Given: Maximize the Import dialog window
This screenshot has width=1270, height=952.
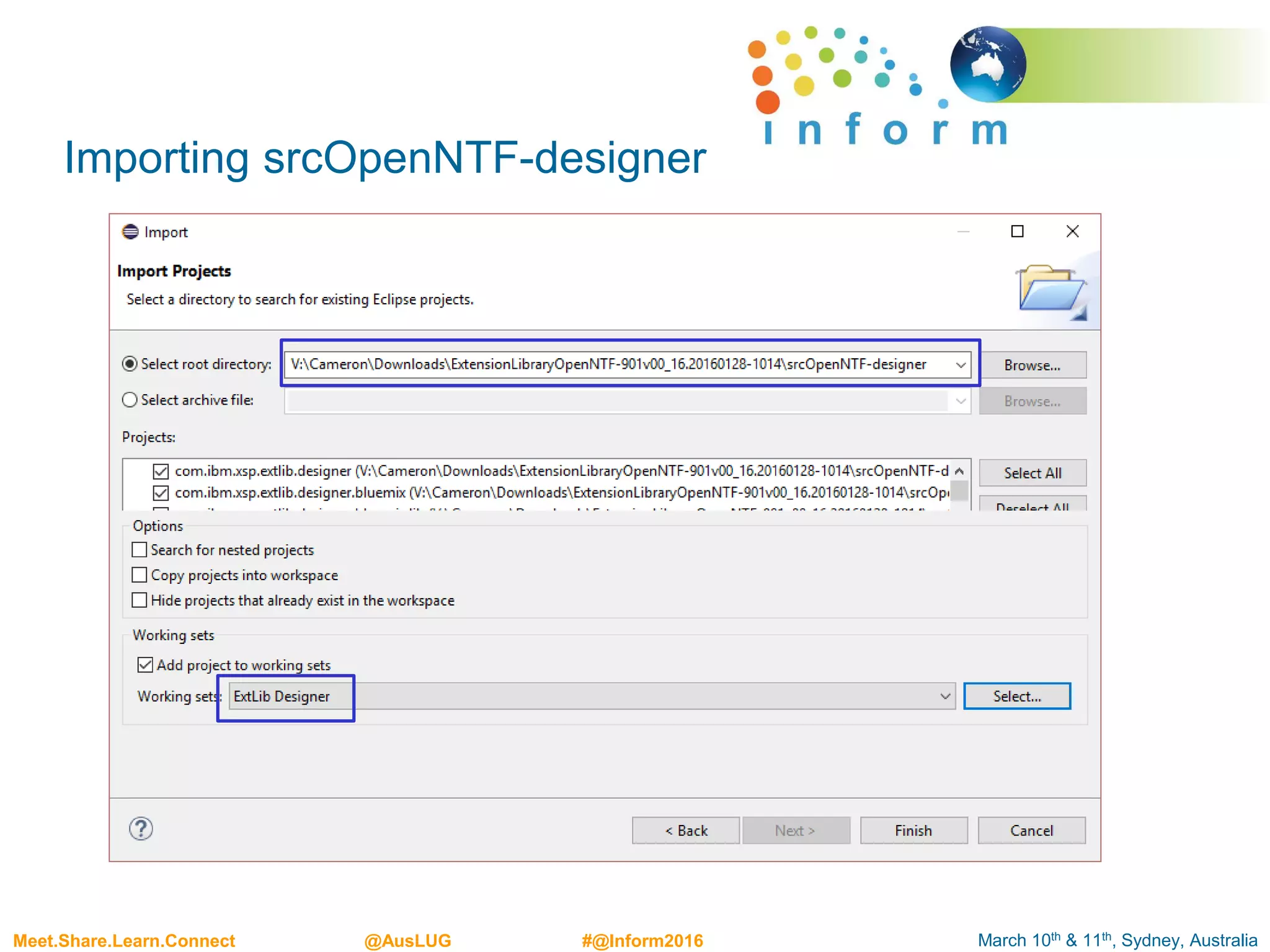Looking at the screenshot, I should click(1017, 232).
